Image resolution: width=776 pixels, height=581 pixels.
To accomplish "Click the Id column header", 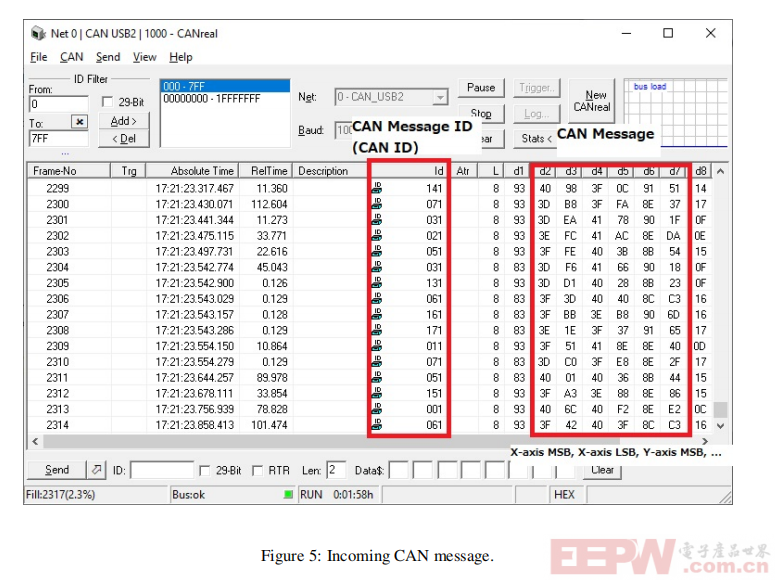I will (409, 171).
